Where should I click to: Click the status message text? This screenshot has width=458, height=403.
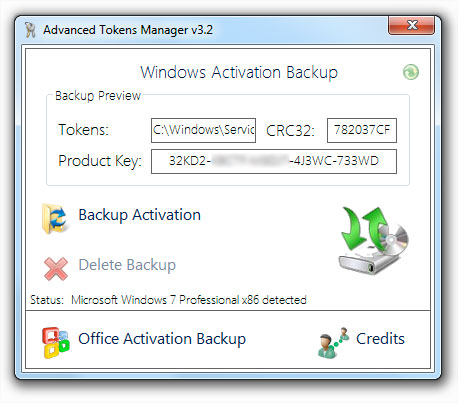point(189,300)
